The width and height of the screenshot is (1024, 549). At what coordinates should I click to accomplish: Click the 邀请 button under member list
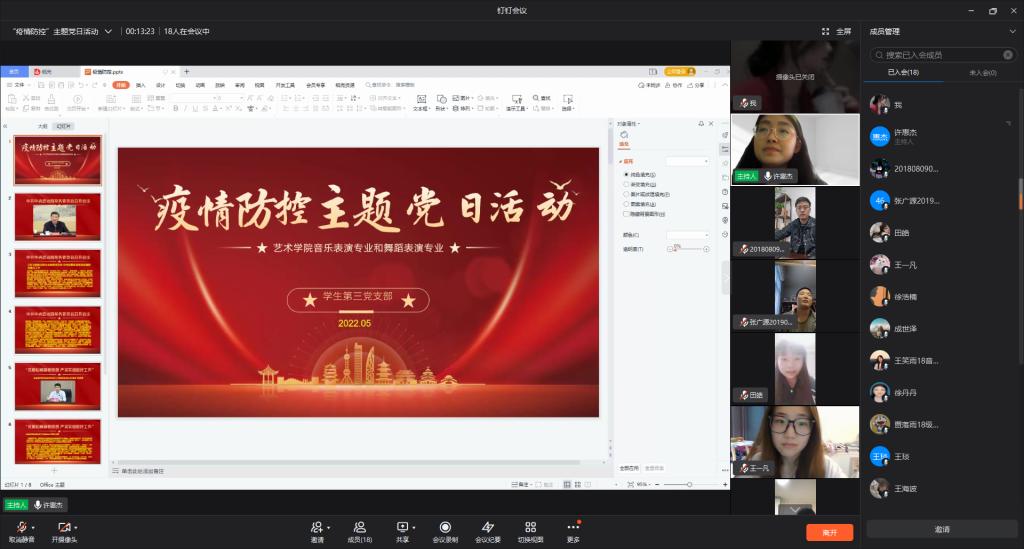tap(942, 529)
